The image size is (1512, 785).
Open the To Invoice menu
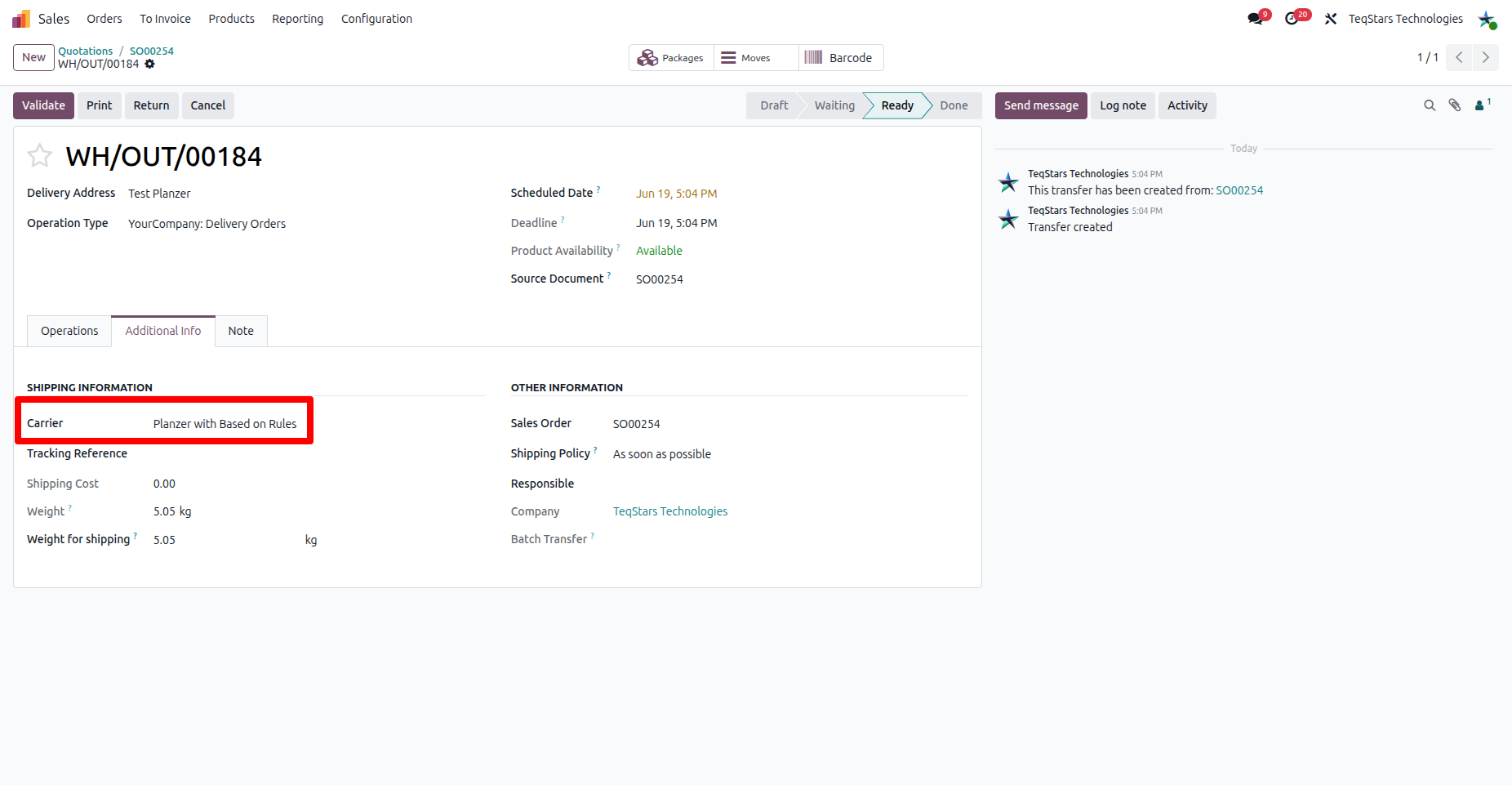[165, 19]
